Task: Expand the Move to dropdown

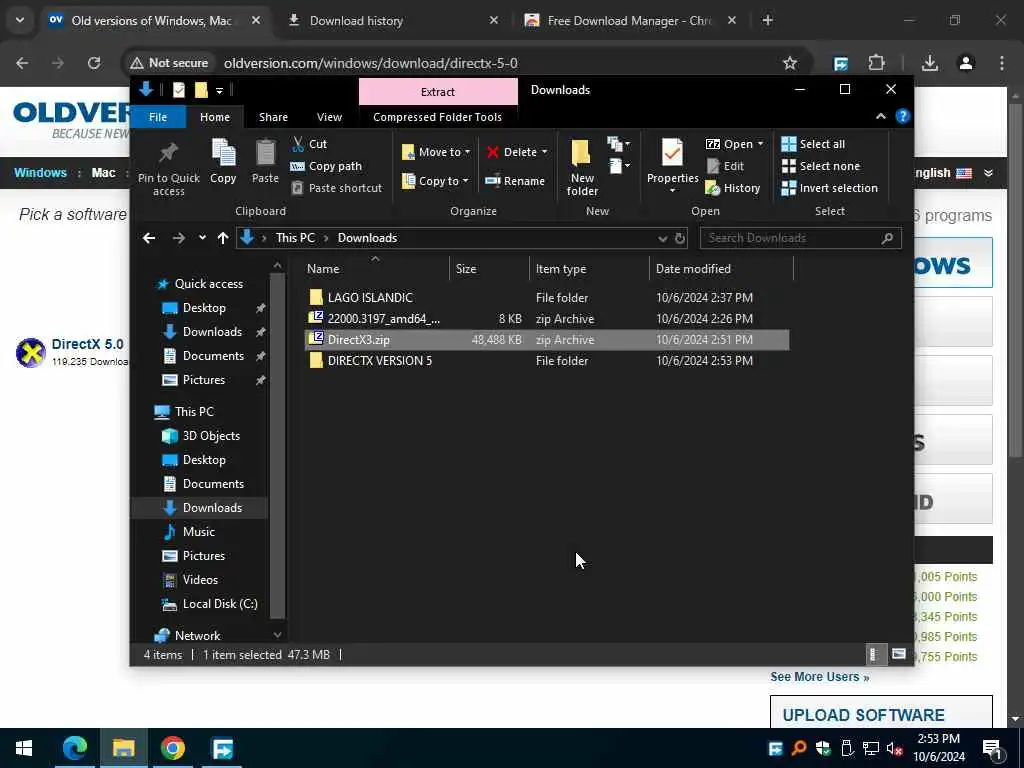Action: point(467,152)
